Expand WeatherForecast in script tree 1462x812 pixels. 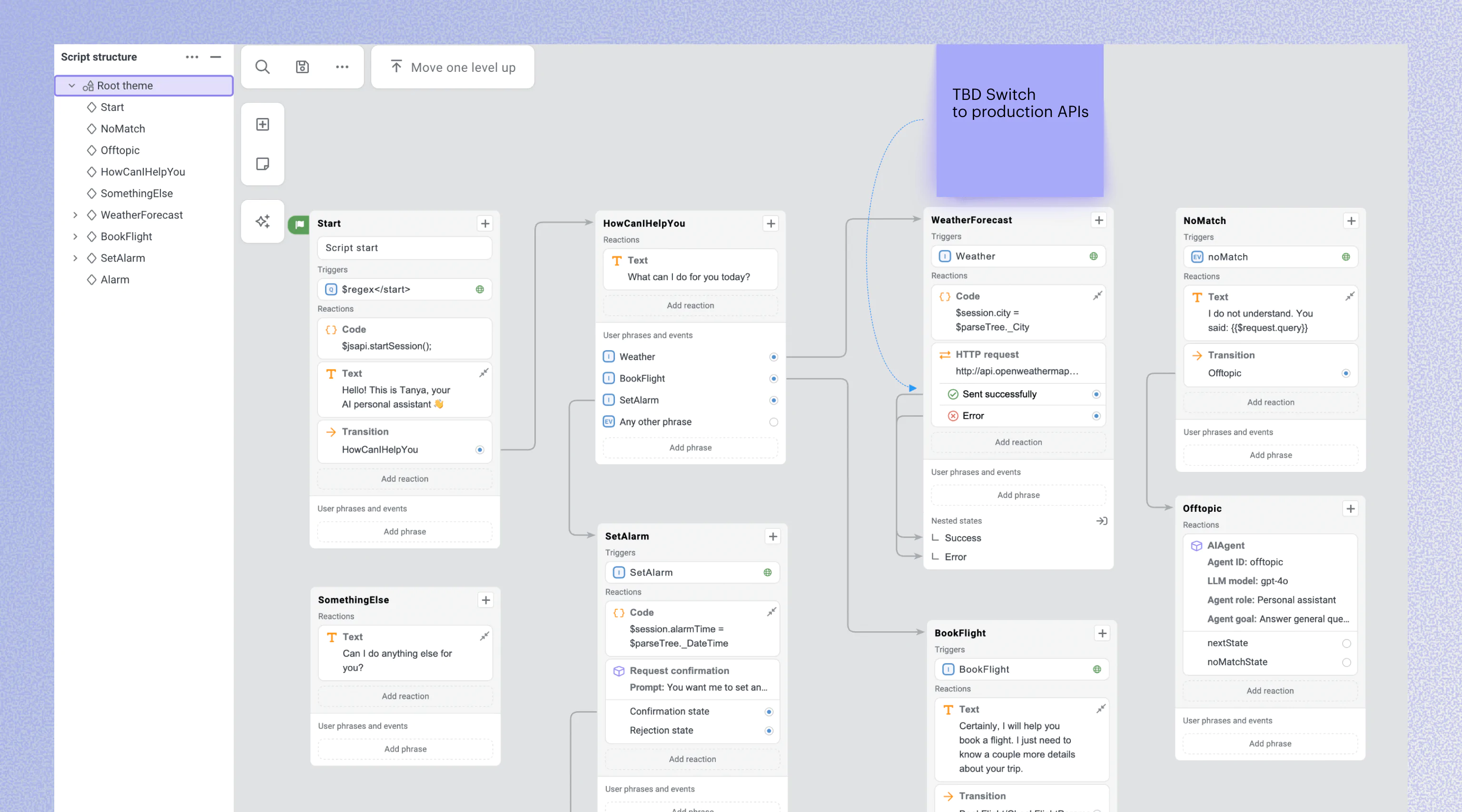tap(75, 215)
